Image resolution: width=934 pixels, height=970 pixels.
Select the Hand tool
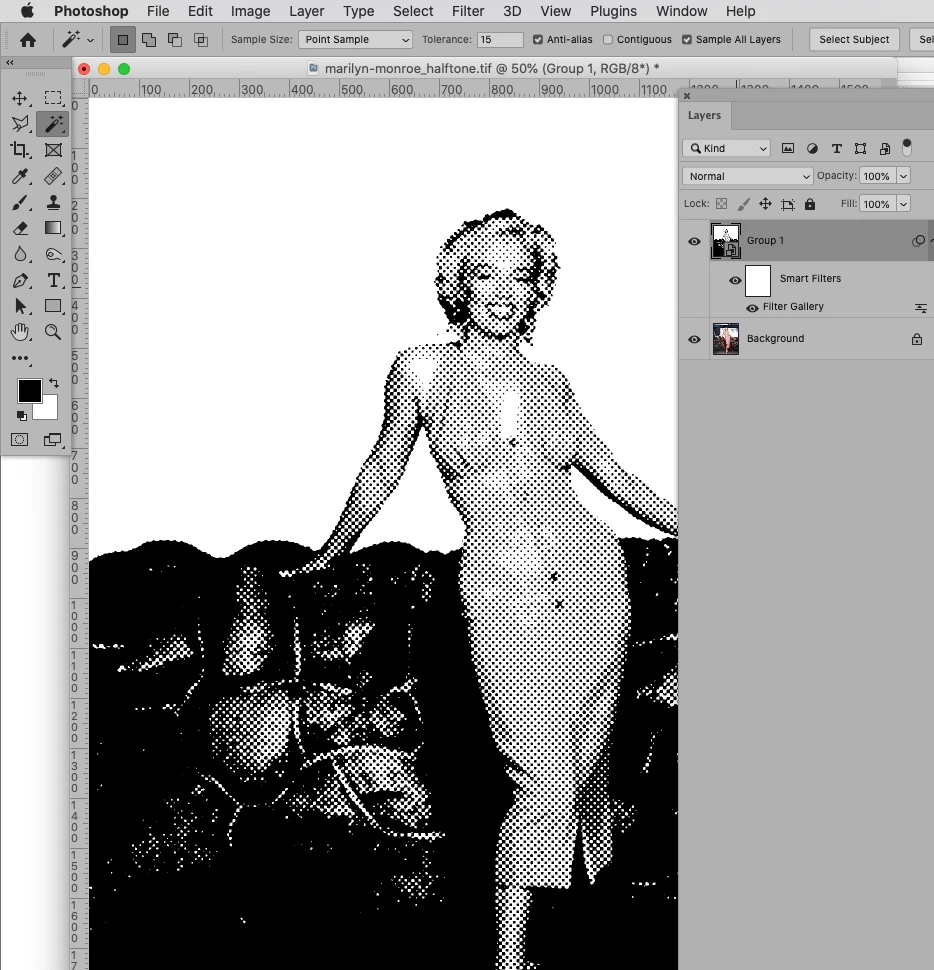20,332
